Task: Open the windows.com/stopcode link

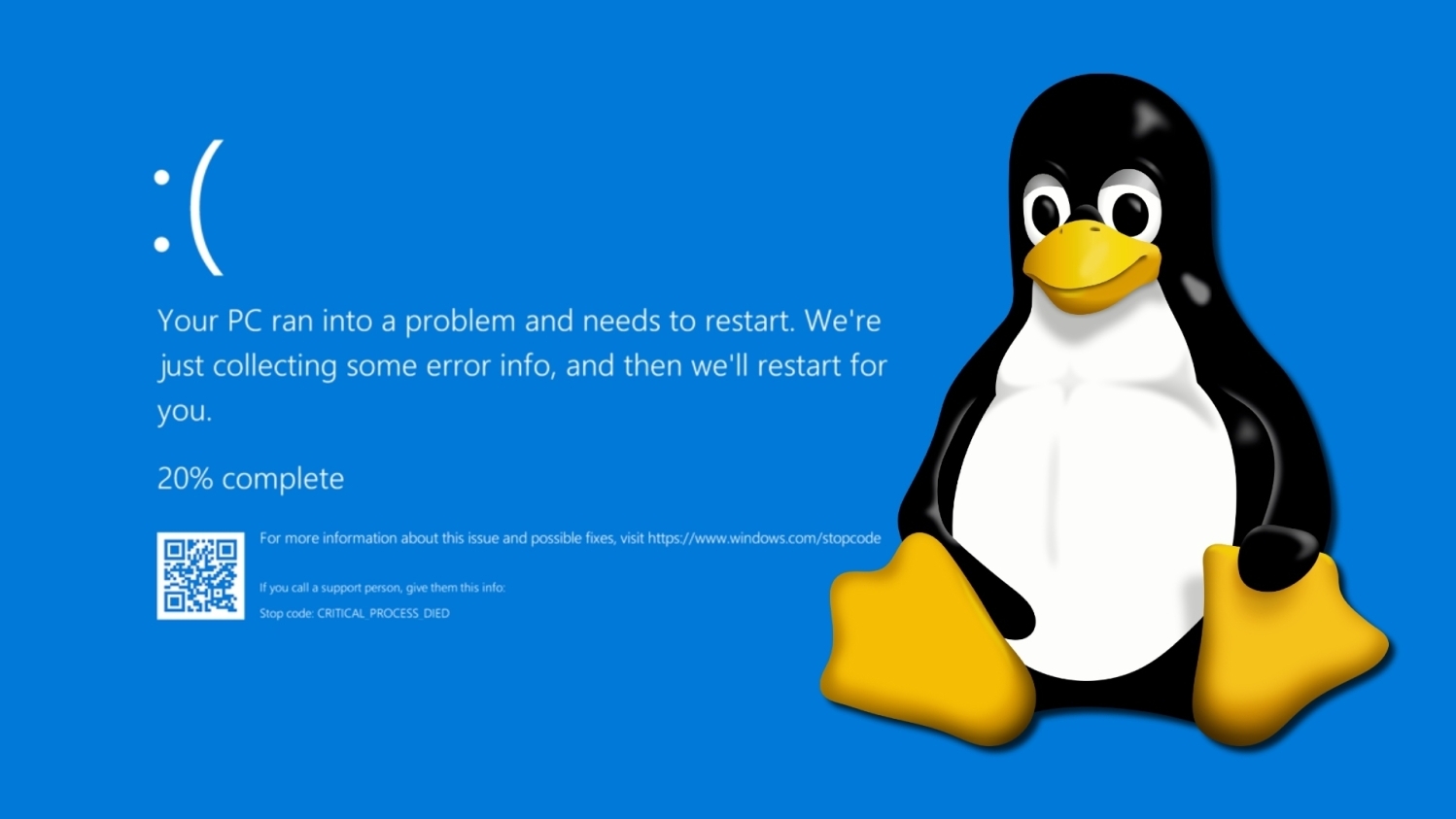Action: [x=764, y=538]
